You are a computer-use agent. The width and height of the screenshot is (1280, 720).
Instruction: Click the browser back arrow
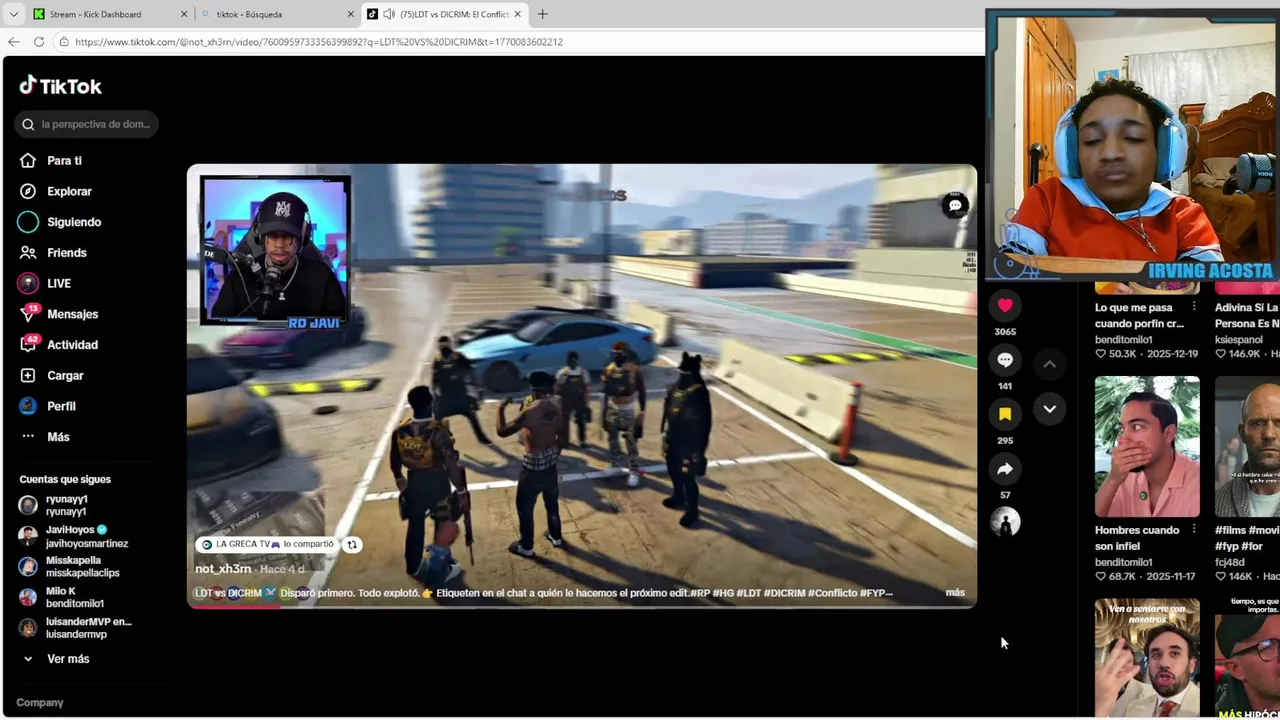click(x=13, y=41)
